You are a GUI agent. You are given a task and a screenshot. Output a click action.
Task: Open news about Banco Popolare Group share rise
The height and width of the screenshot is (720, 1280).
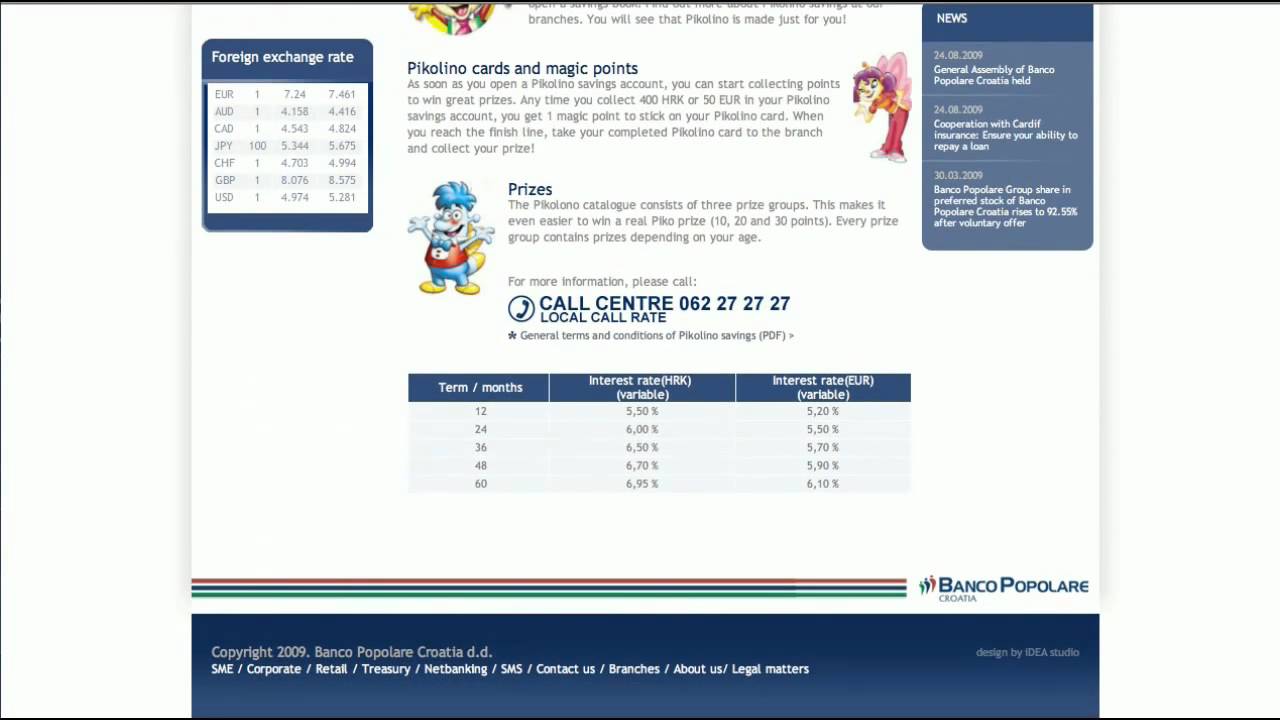click(1005, 206)
